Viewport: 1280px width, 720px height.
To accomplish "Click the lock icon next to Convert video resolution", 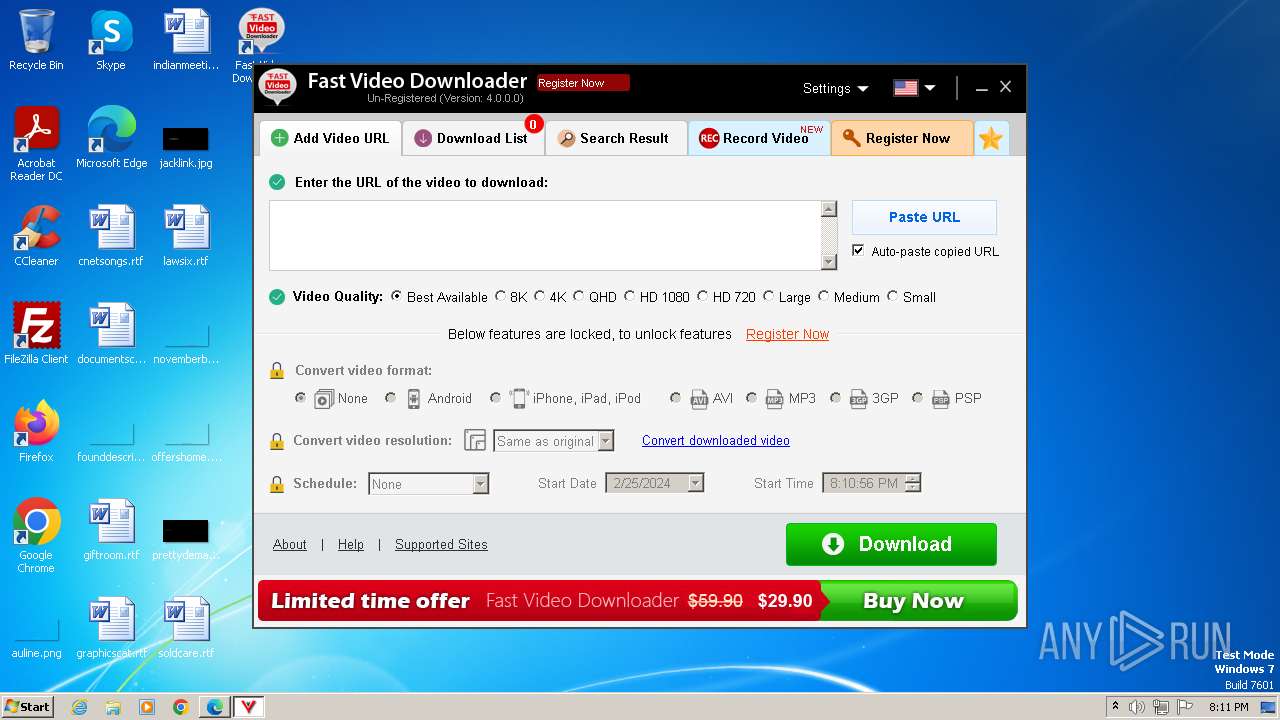I will click(x=277, y=441).
